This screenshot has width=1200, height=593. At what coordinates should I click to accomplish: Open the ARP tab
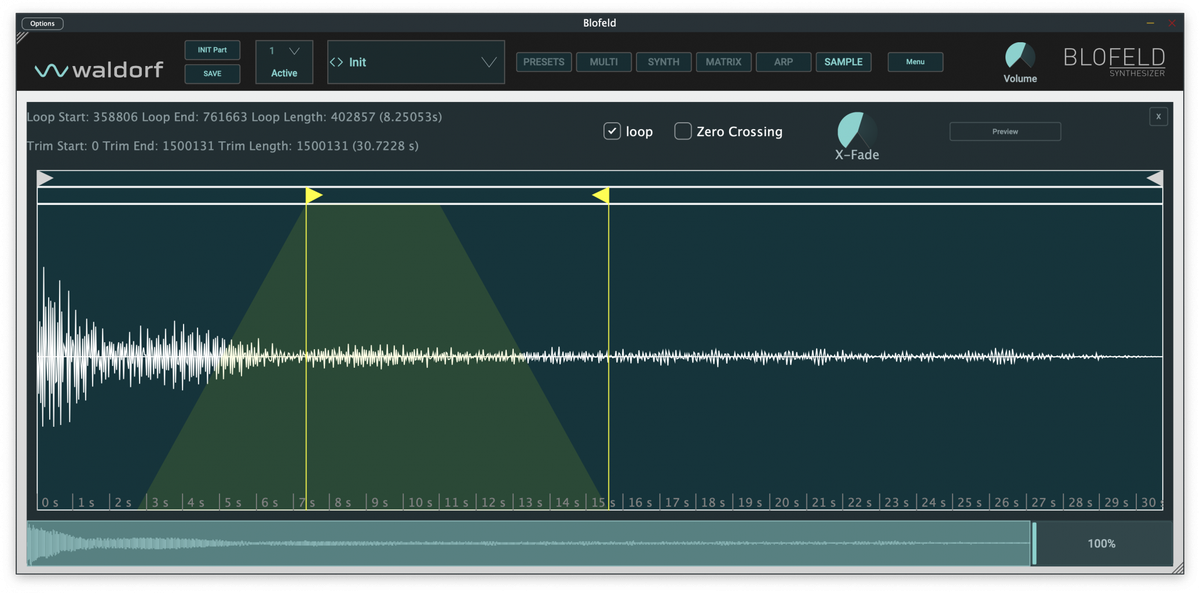[783, 62]
